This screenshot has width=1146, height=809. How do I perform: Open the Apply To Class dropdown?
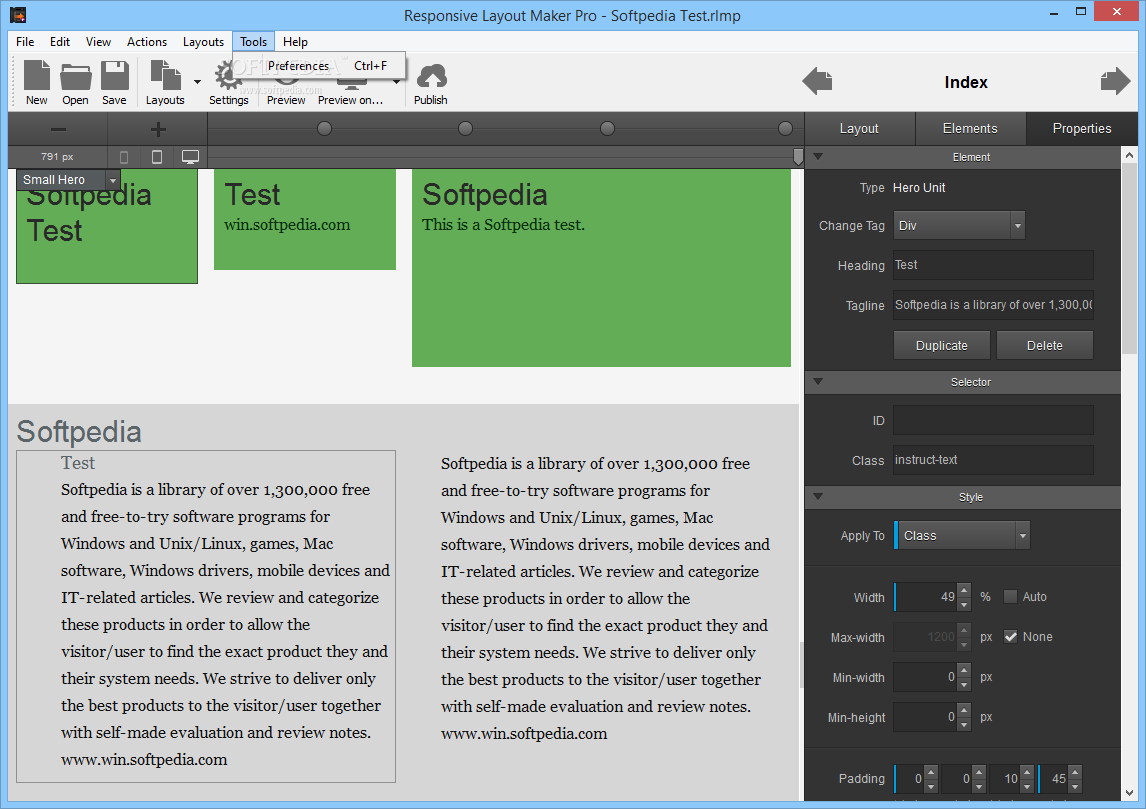1022,536
